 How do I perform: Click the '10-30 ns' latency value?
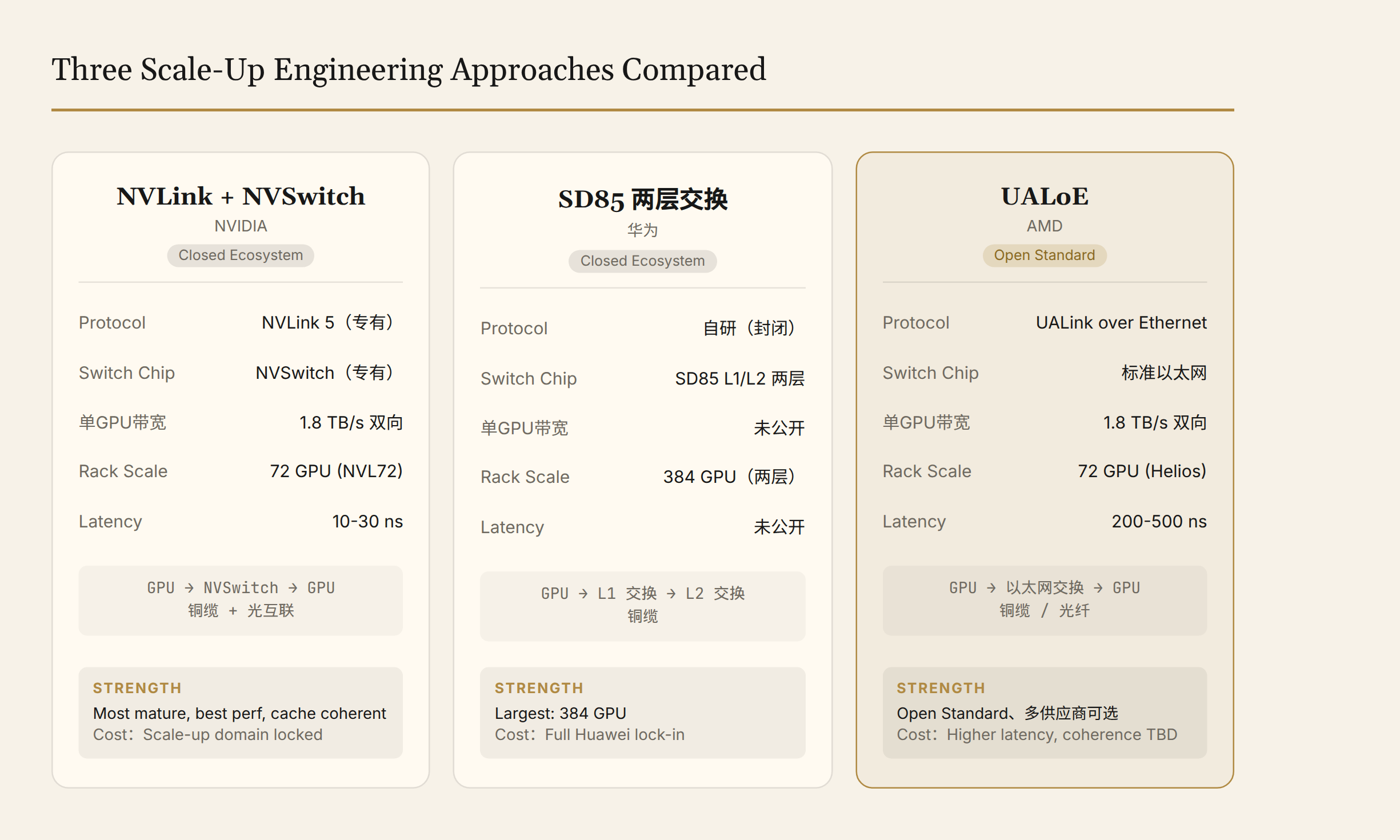click(x=367, y=522)
